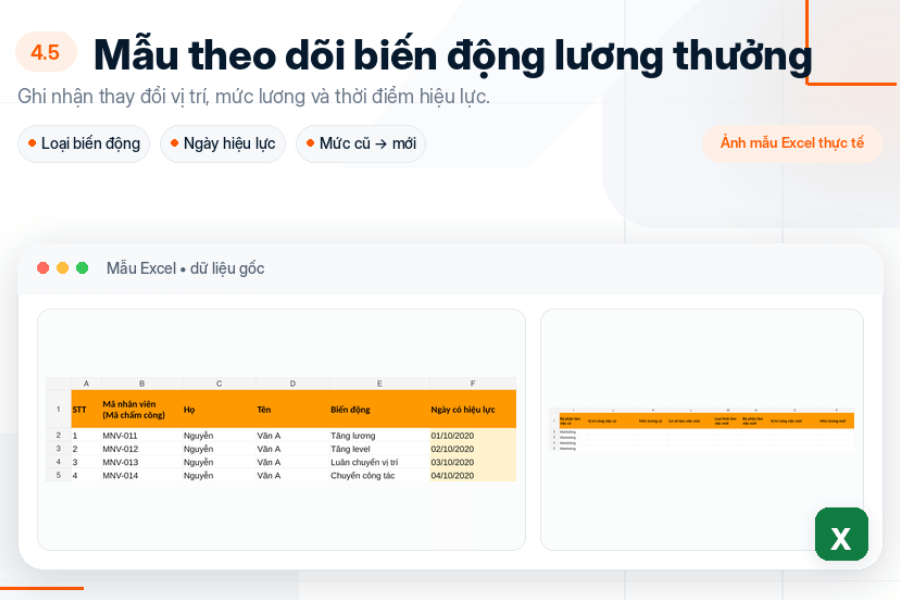The height and width of the screenshot is (600, 900).
Task: Click 'Nguyễn' in the MNV-011 row
Action: [x=219, y=436]
